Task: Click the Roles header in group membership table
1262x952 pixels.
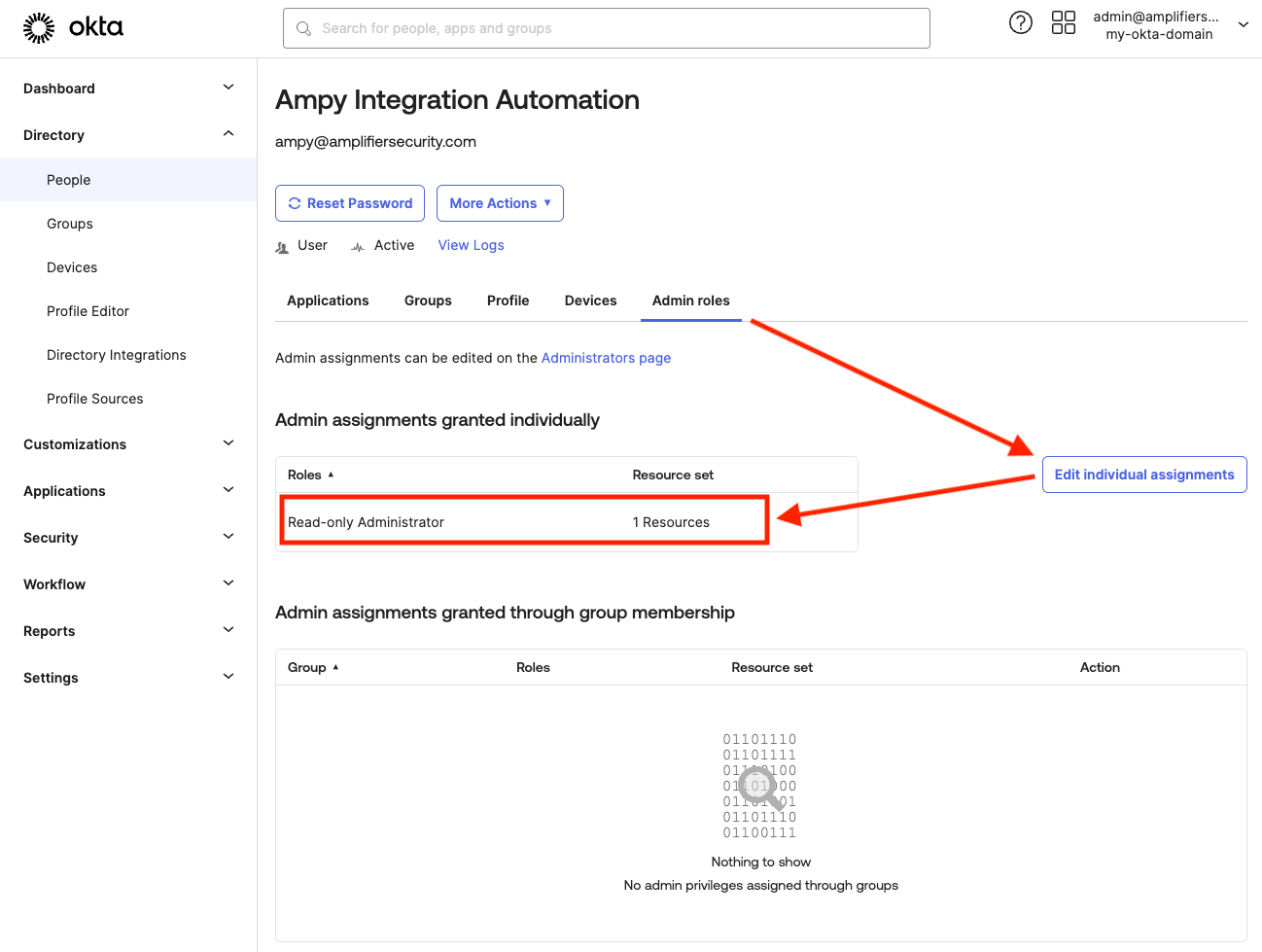Action: tap(533, 667)
